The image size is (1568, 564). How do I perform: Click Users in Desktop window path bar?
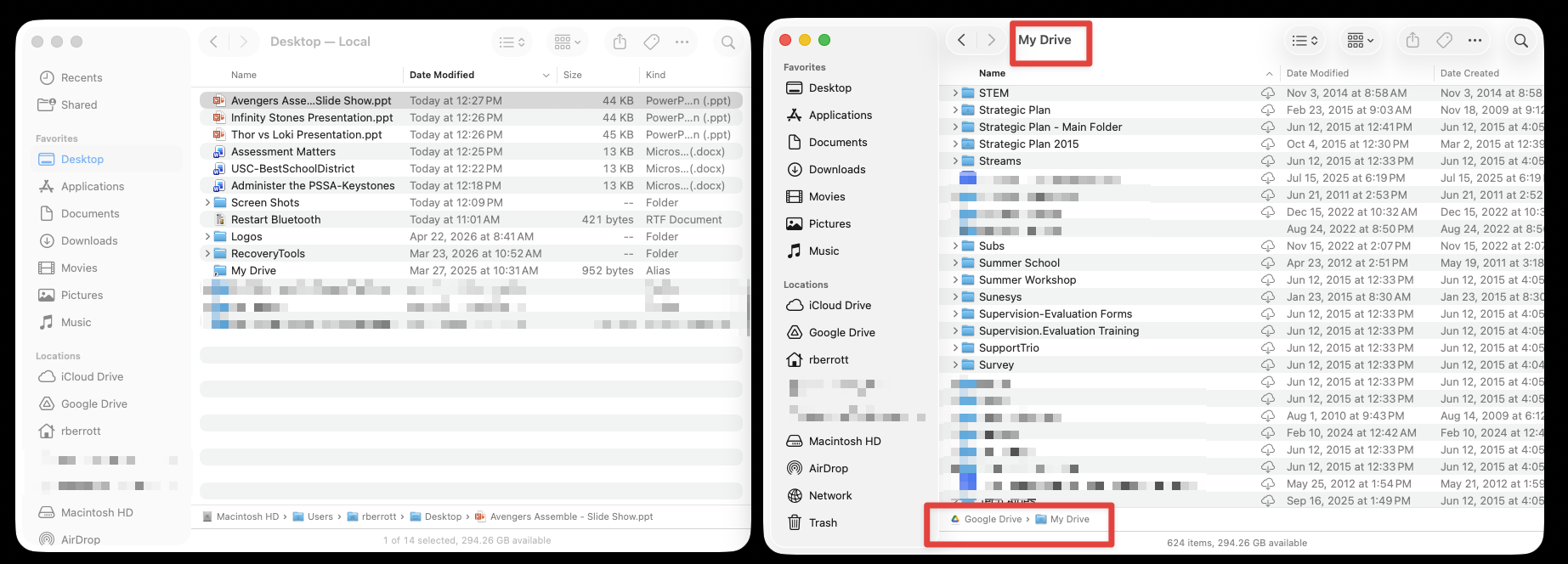pyautogui.click(x=313, y=516)
